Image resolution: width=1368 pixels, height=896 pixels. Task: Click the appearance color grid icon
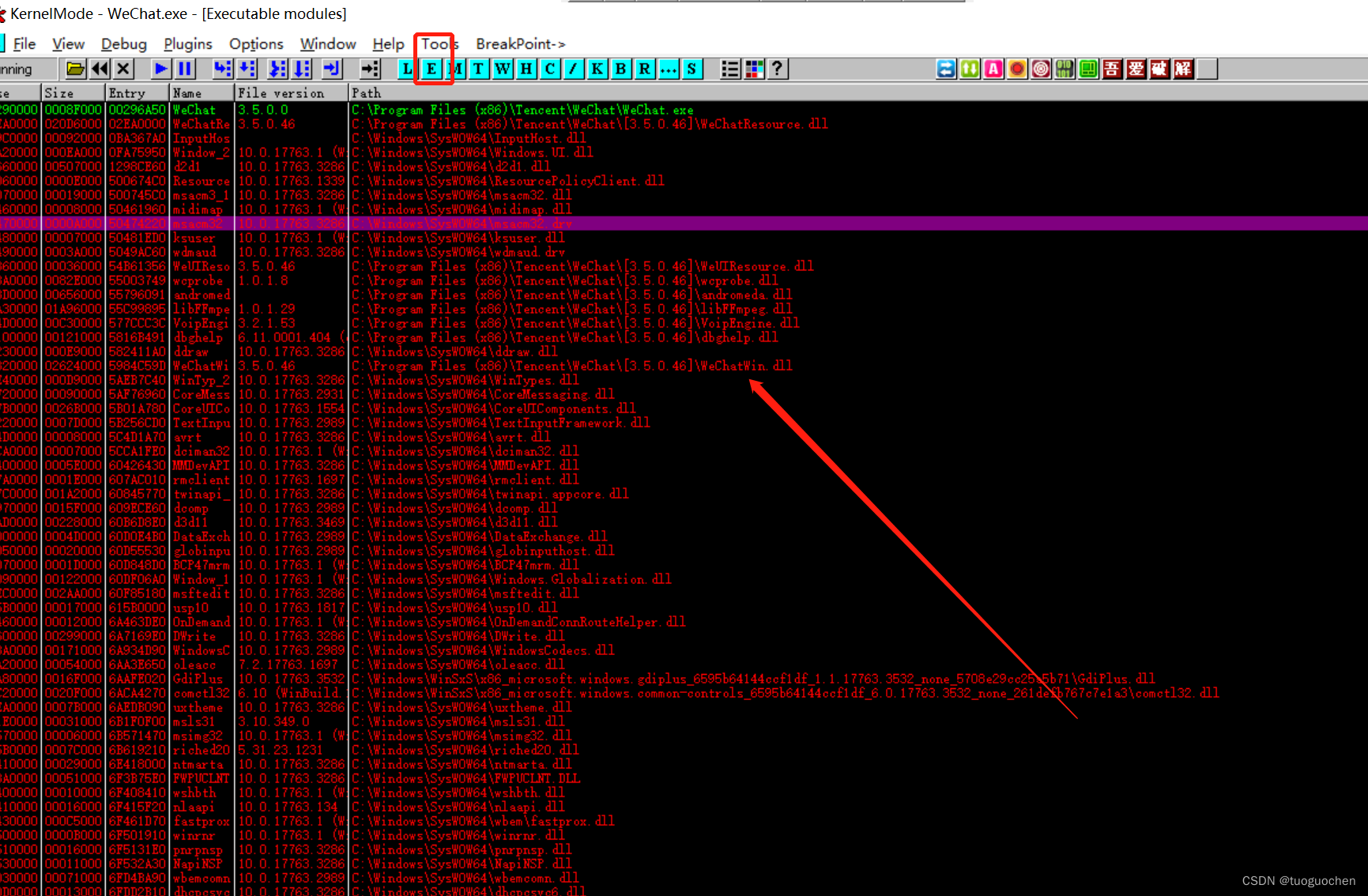755,69
